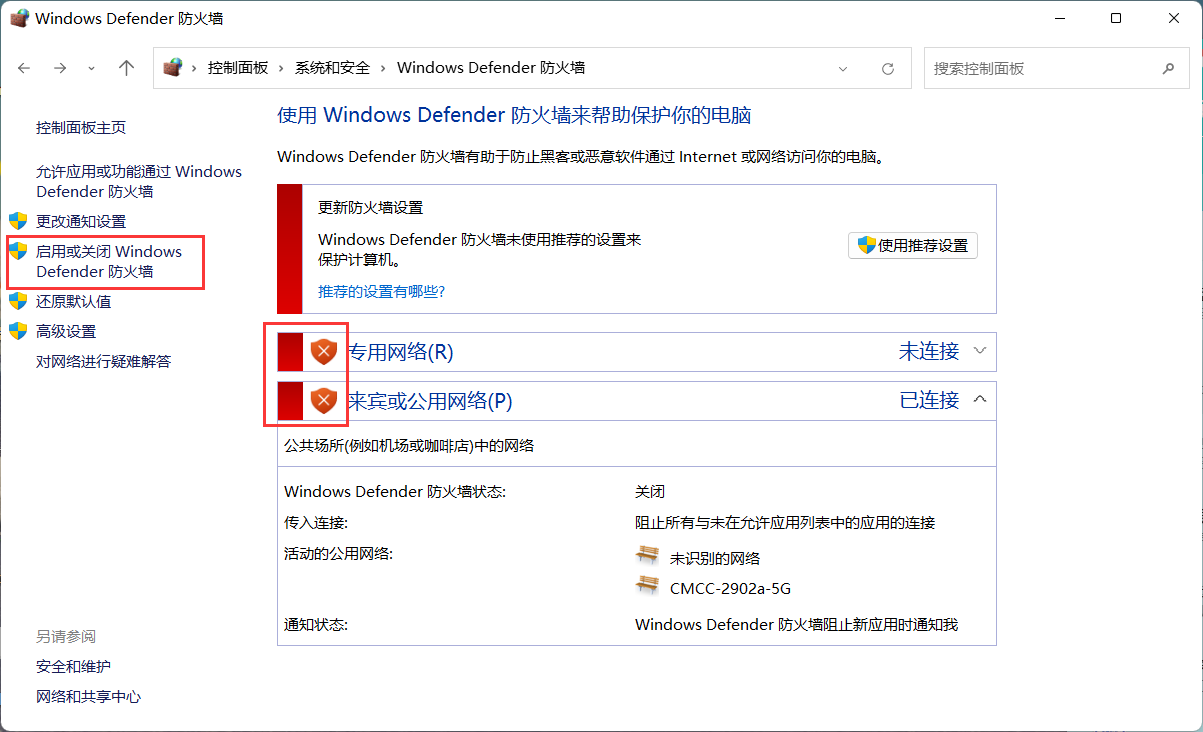Open recent locations dropdown arrow
Image resolution: width=1203 pixels, height=732 pixels.
pos(92,68)
